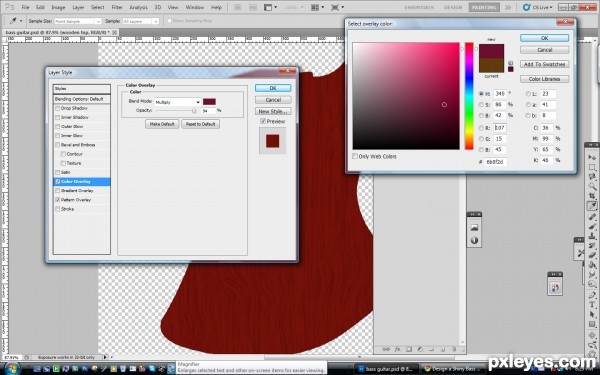Image resolution: width=600 pixels, height=375 pixels.
Task: Open the Filter menu
Action: (x=117, y=7)
